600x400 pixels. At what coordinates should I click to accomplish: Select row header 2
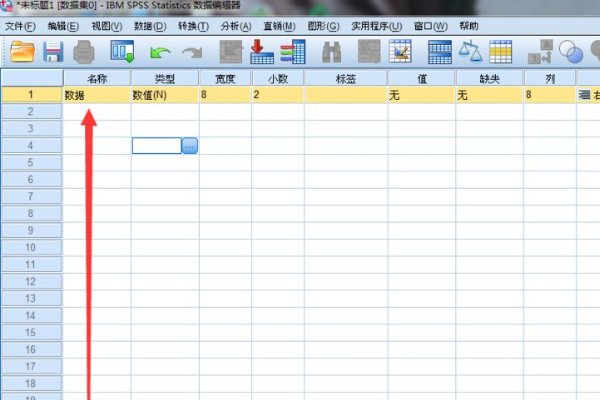pos(31,112)
